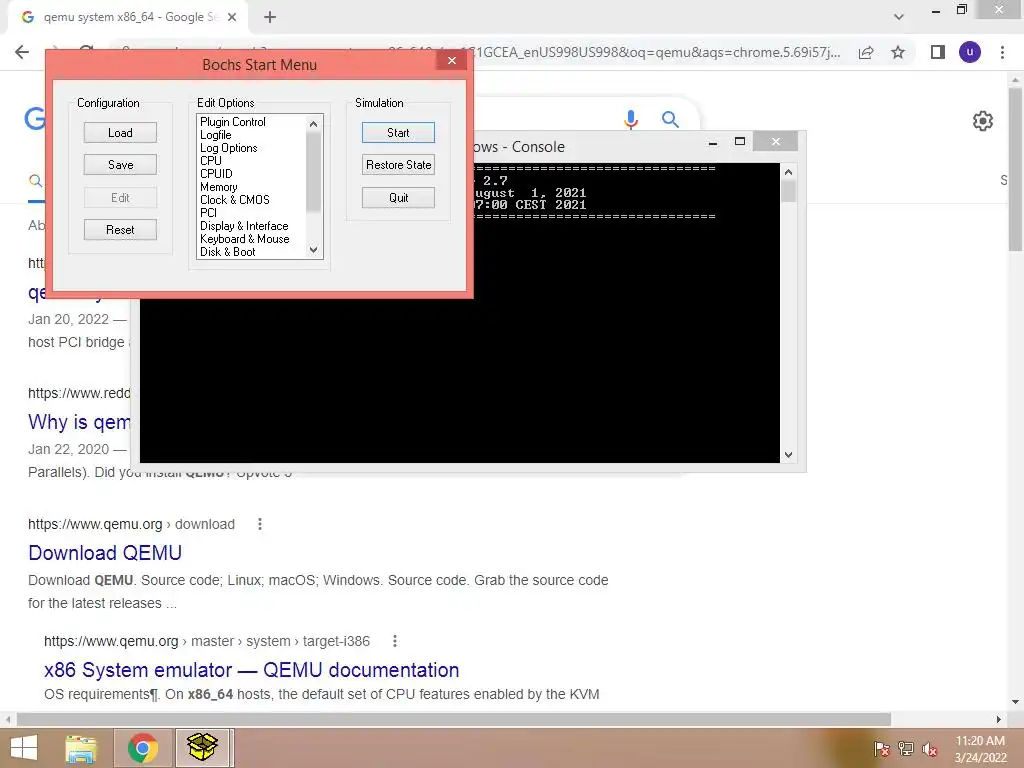The height and width of the screenshot is (768, 1024).
Task: Select Plugin Control in Edit Options
Action: pyautogui.click(x=232, y=122)
